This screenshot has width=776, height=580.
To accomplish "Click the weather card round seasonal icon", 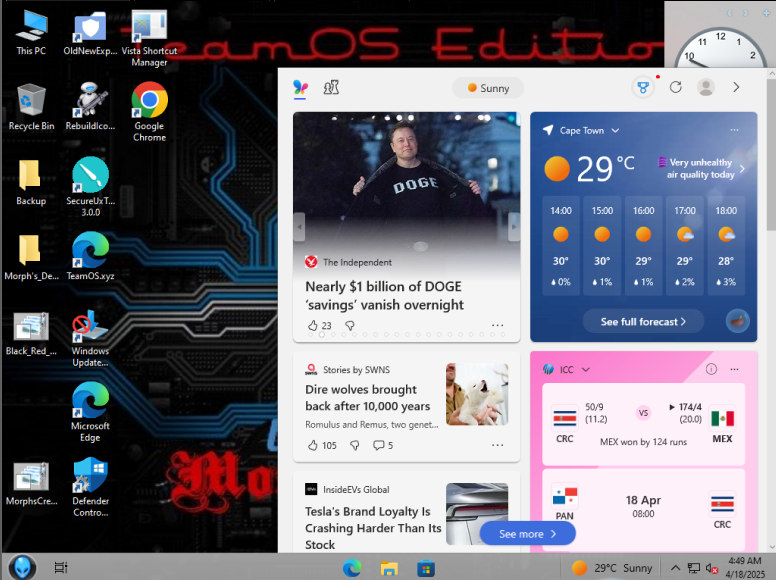I will coord(737,322).
